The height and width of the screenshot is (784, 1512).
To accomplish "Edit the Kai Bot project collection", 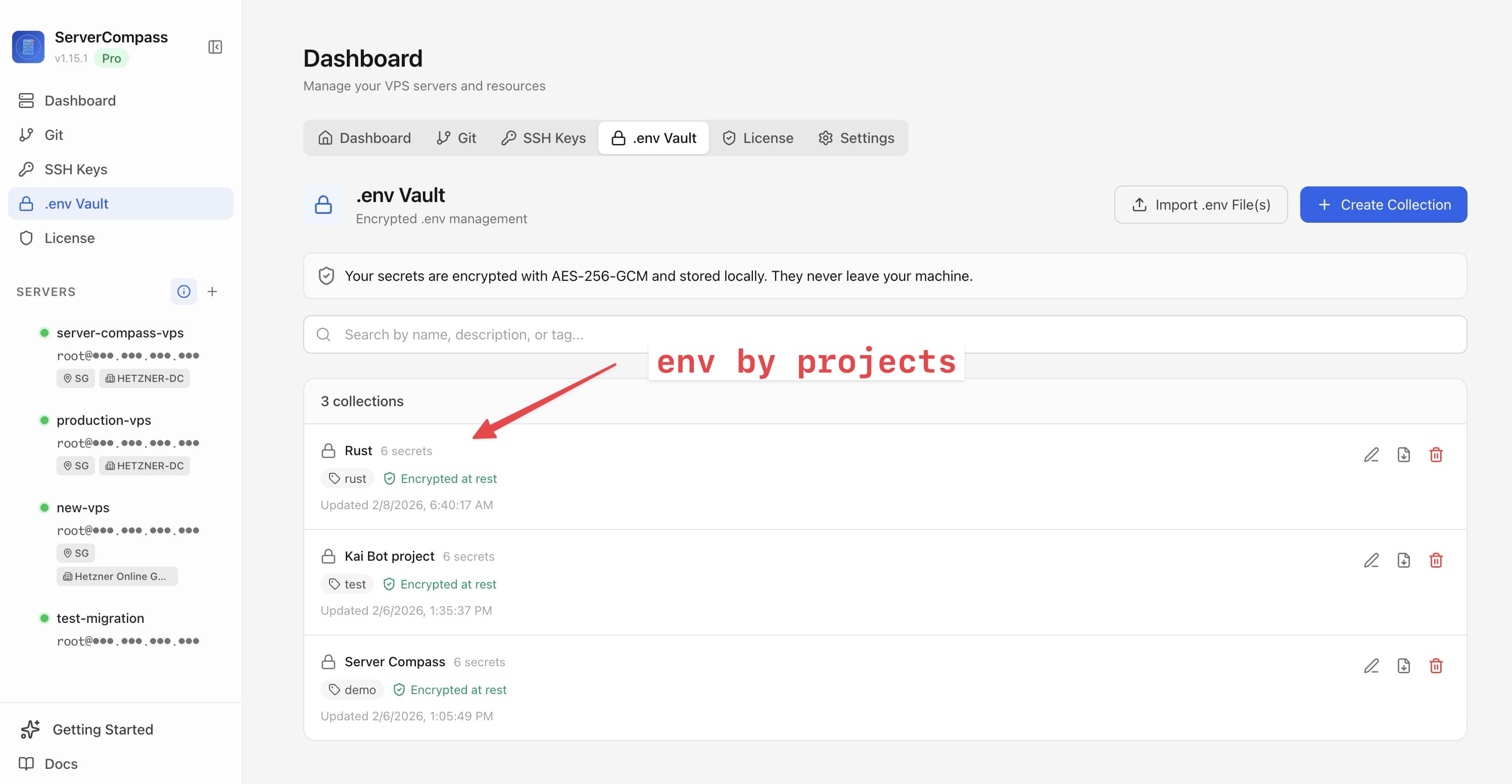I will tap(1371, 560).
